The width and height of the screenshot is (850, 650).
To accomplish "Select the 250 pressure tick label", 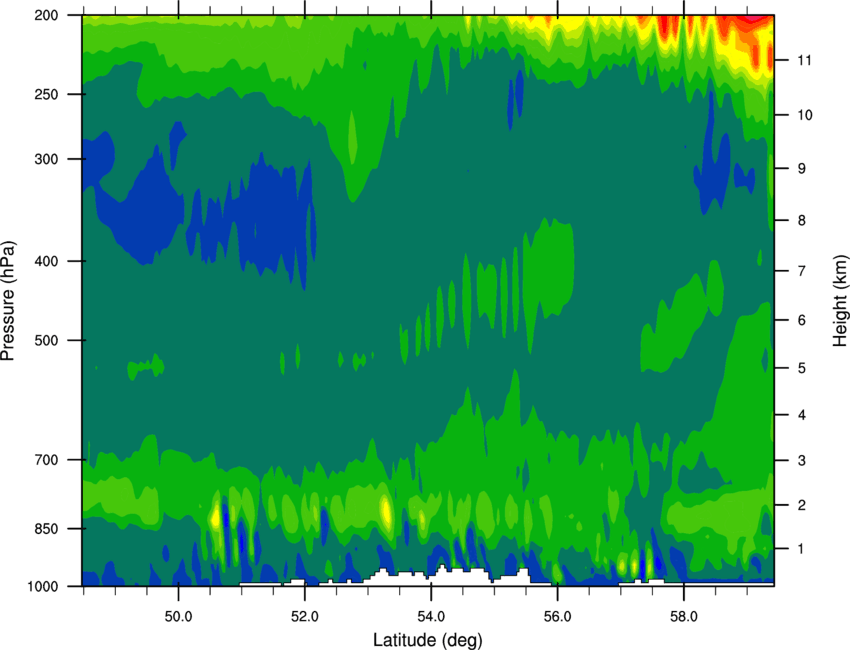I will coord(46,94).
